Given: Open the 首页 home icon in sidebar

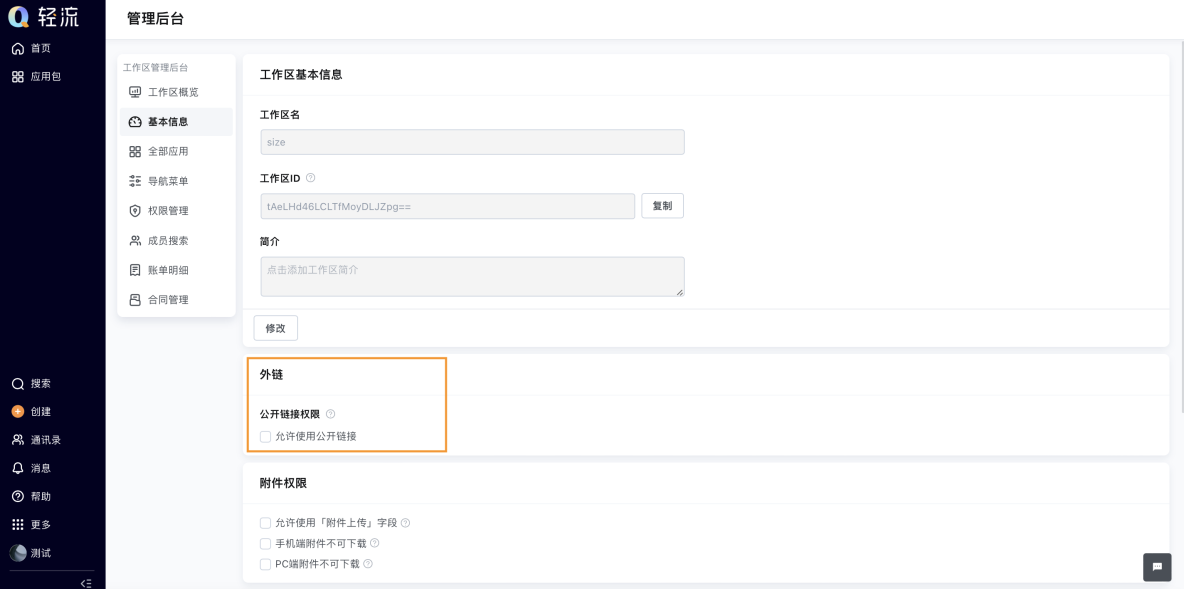Looking at the screenshot, I should point(18,48).
